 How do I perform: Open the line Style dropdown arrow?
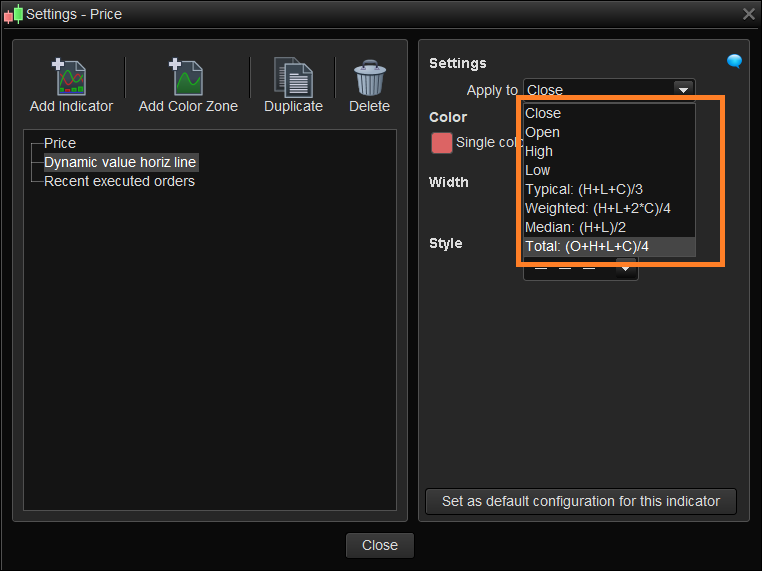[x=626, y=269]
